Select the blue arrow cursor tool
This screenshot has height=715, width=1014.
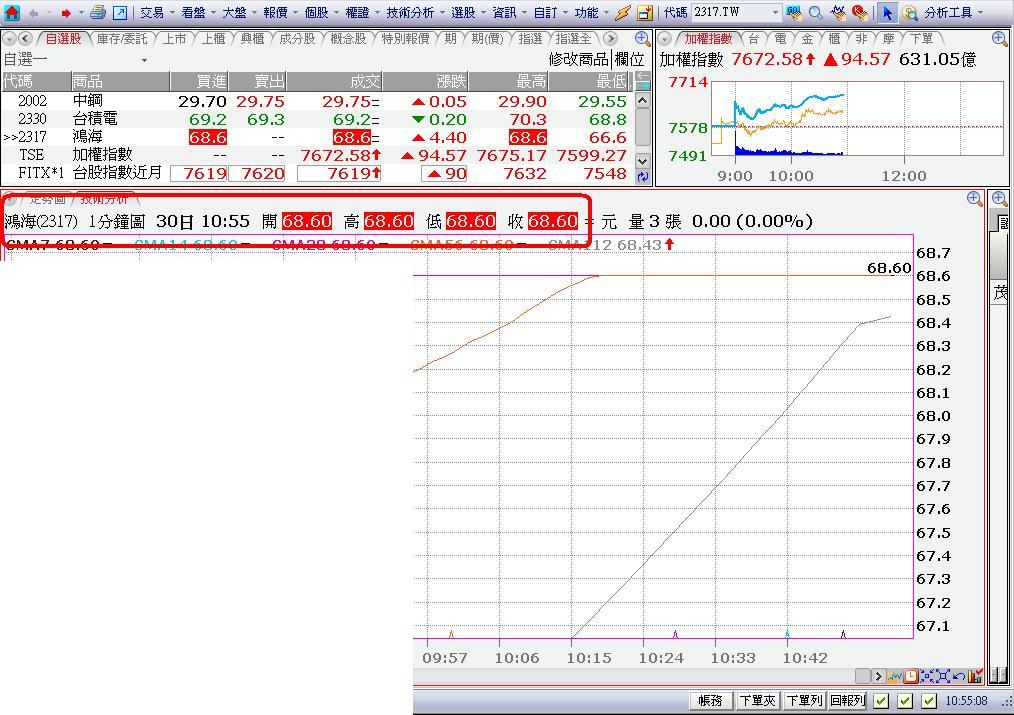(x=887, y=12)
